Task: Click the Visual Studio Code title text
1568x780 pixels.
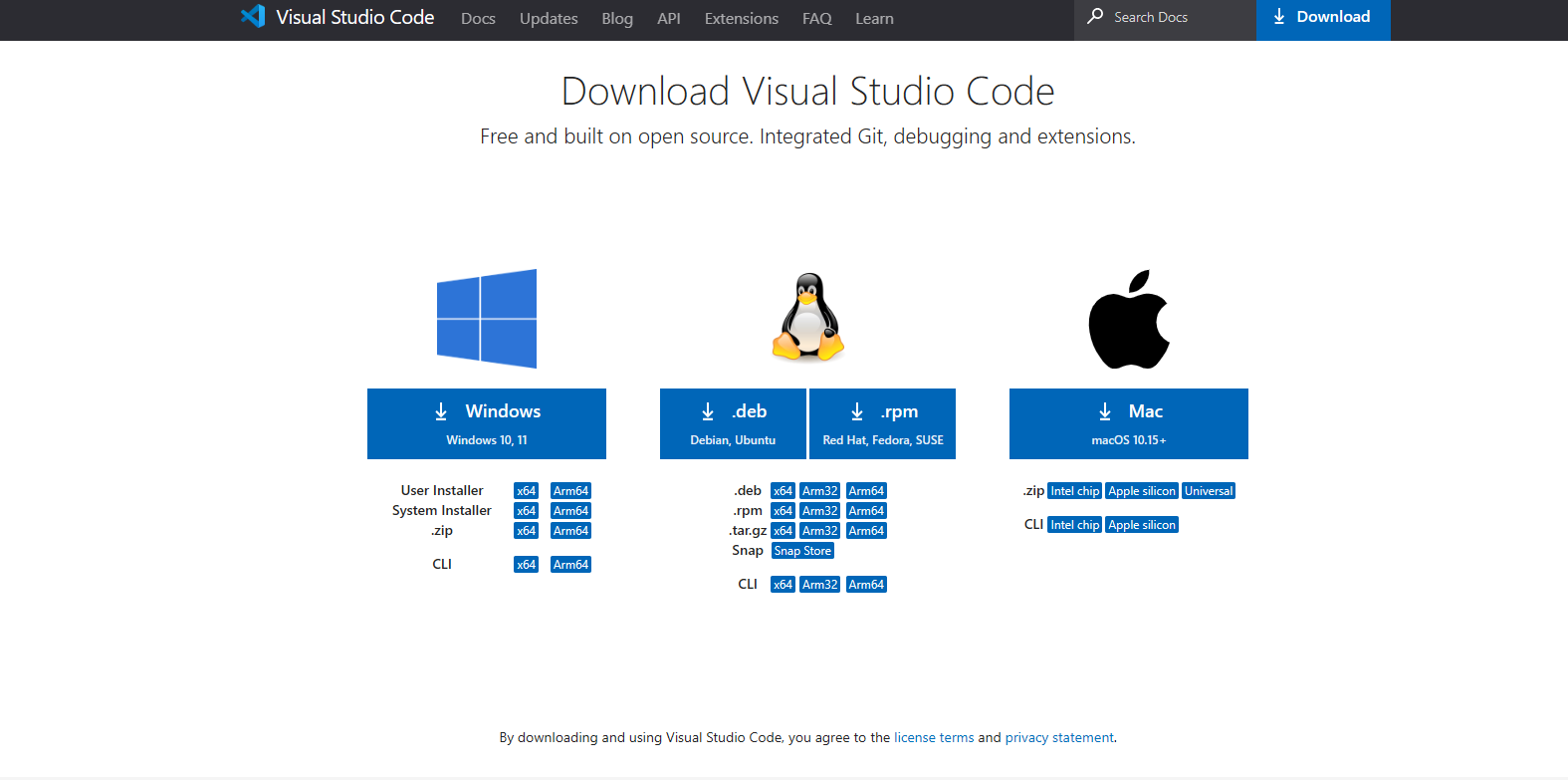Action: (x=355, y=17)
